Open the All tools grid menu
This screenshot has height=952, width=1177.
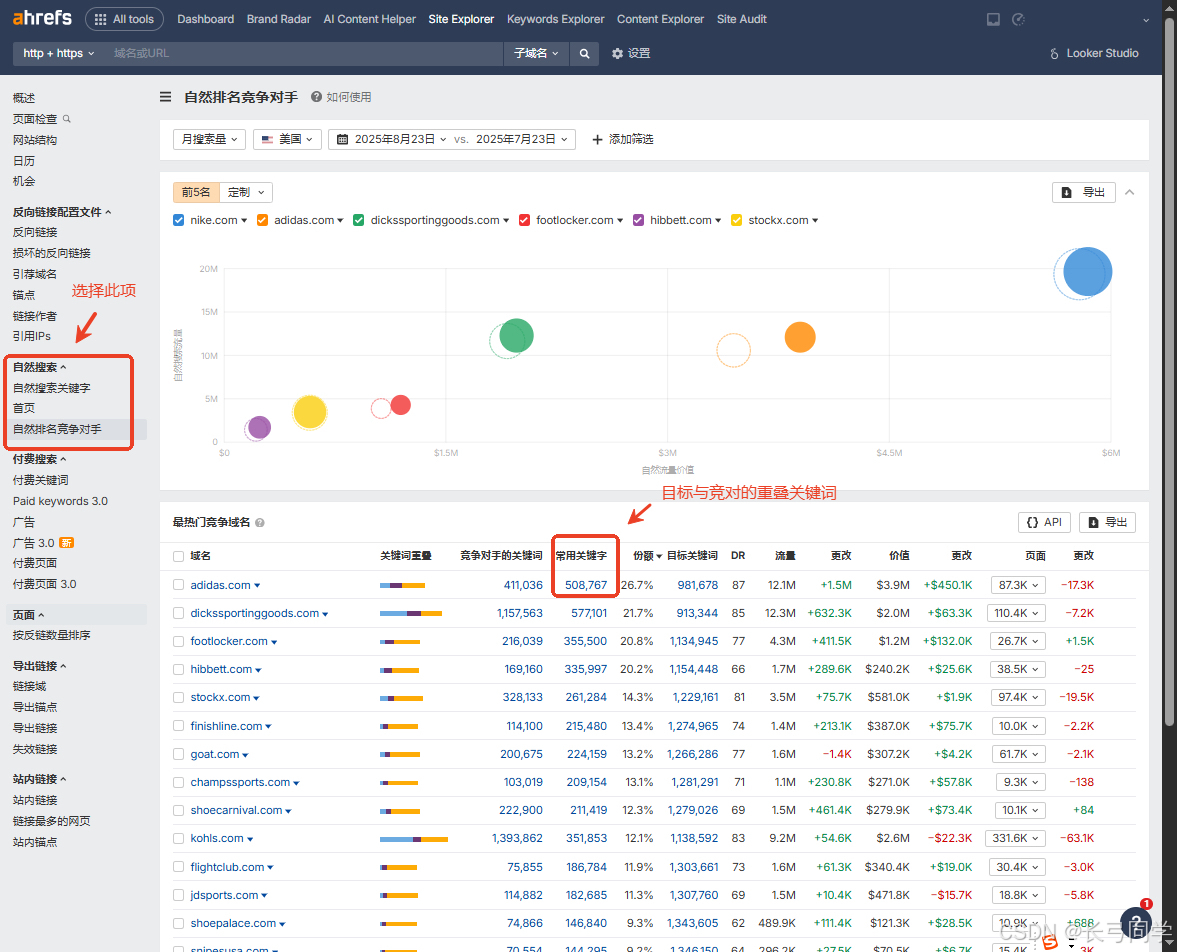click(125, 19)
